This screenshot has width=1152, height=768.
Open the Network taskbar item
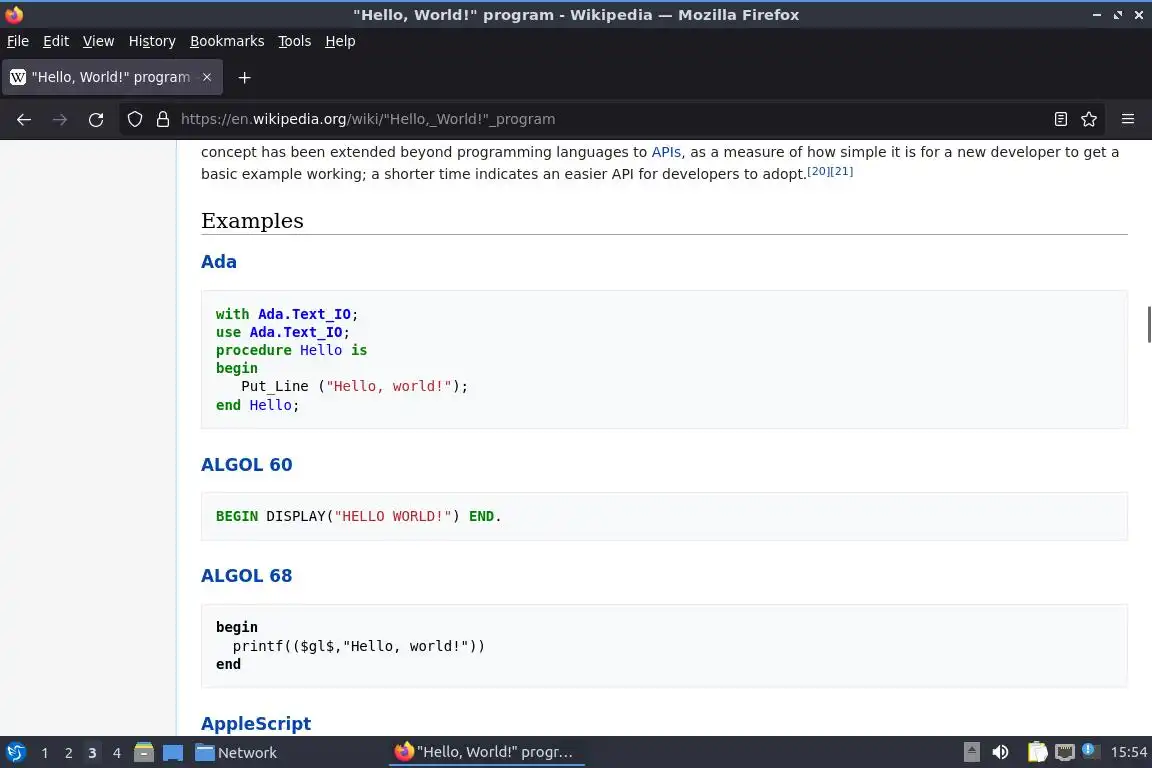tap(237, 753)
